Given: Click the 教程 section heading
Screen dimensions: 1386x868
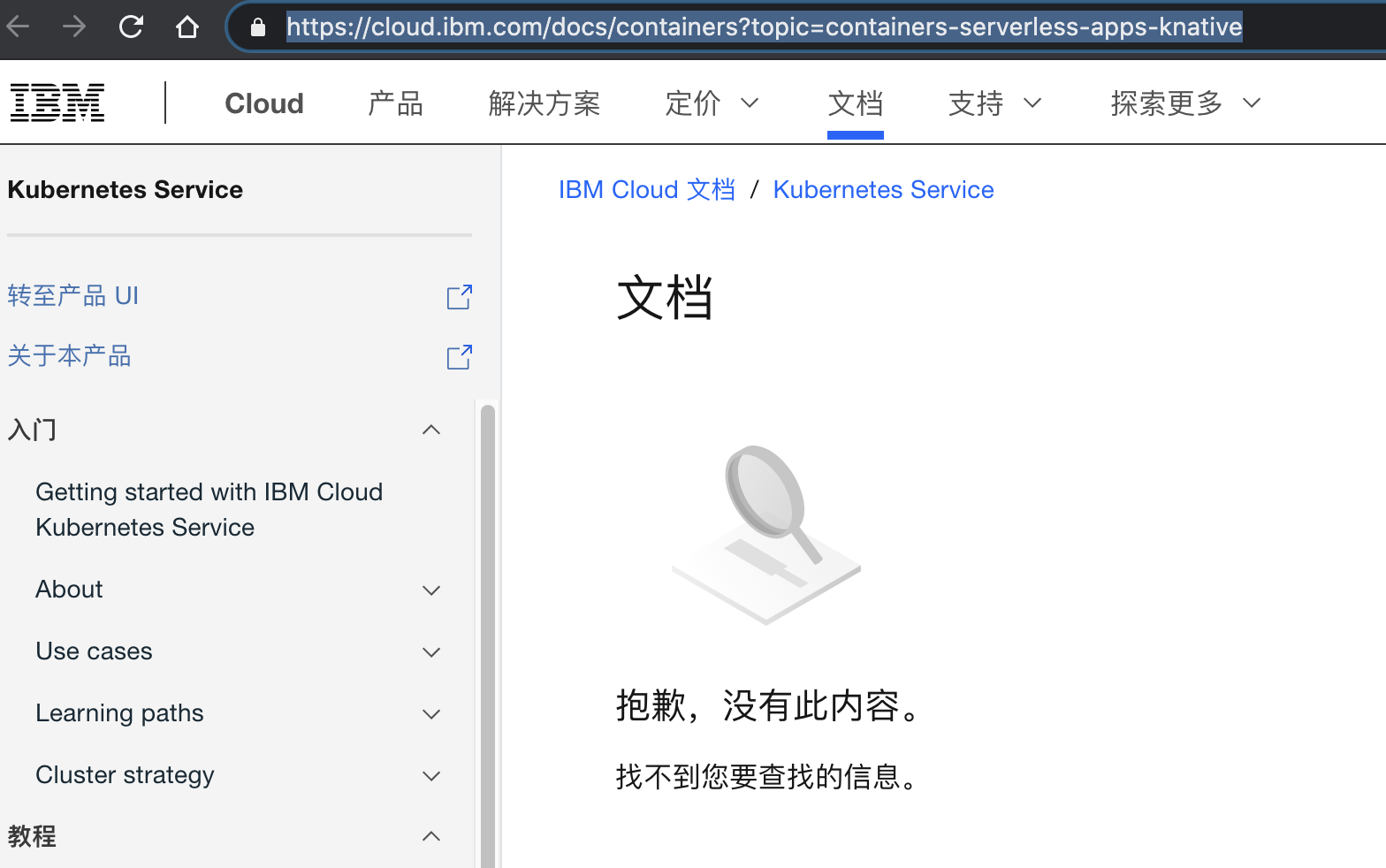Looking at the screenshot, I should 32,835.
